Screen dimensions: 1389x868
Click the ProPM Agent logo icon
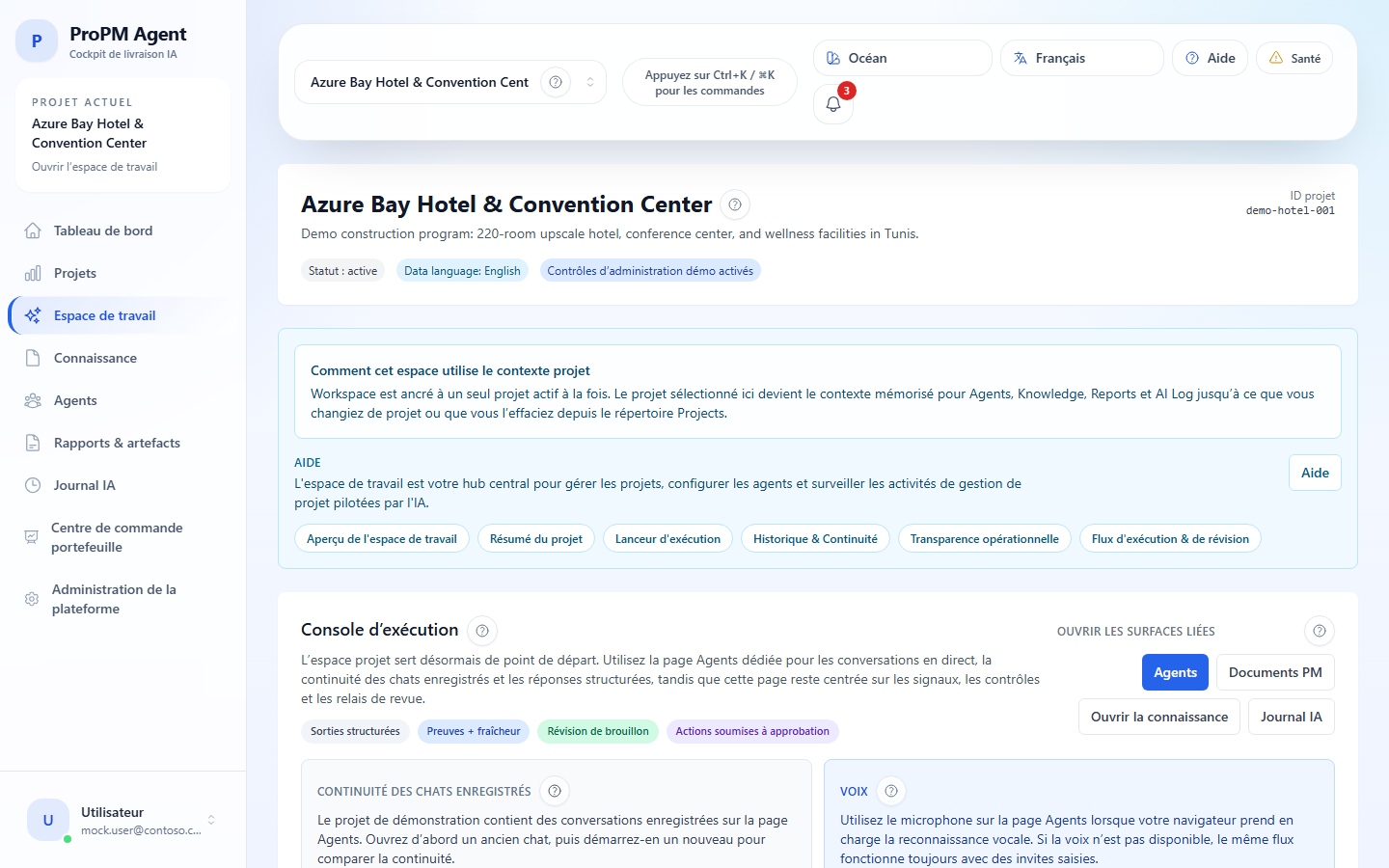click(x=37, y=41)
